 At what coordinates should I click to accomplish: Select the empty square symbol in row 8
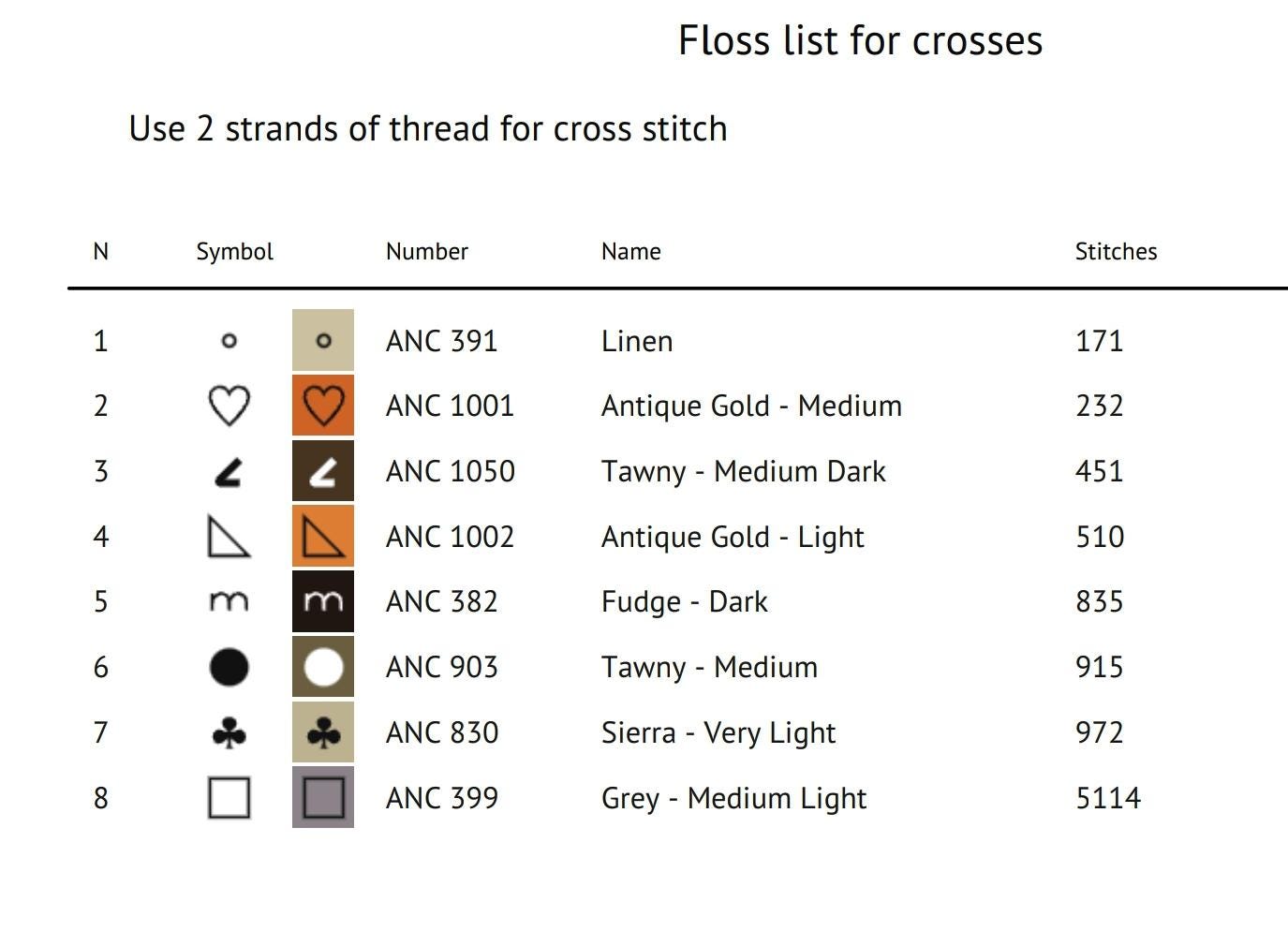(x=229, y=798)
